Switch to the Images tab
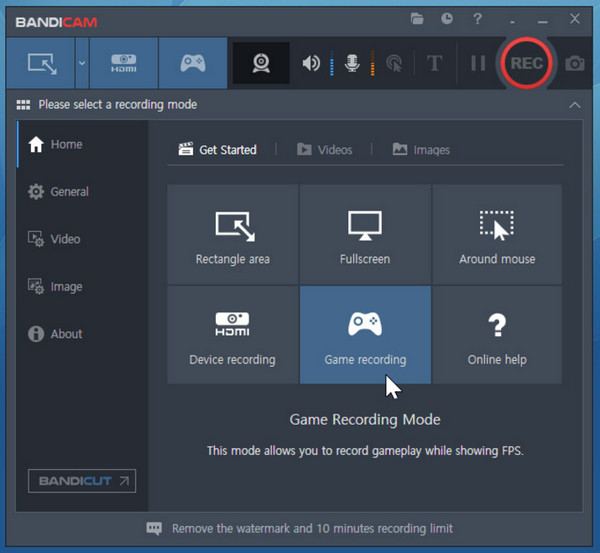The width and height of the screenshot is (600, 553). pos(421,150)
